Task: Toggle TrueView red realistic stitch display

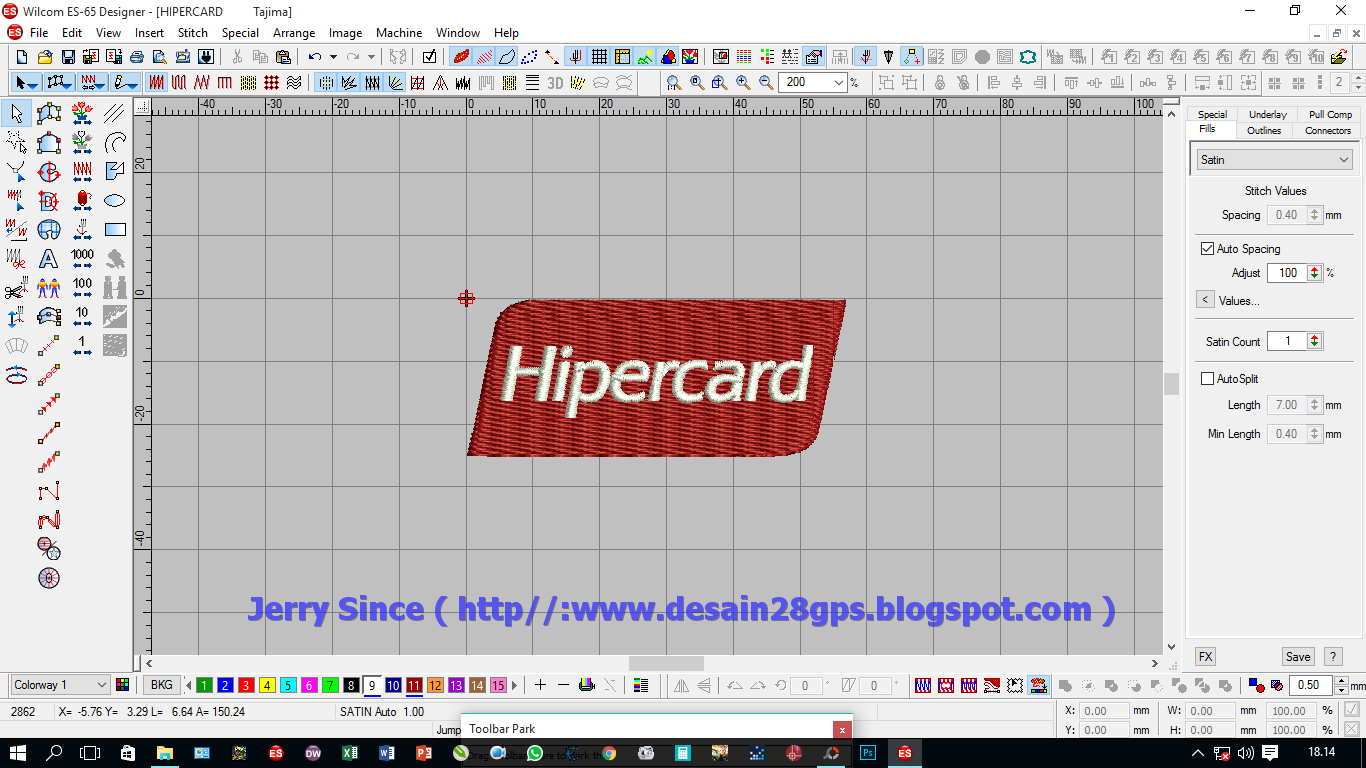Action: pos(461,57)
